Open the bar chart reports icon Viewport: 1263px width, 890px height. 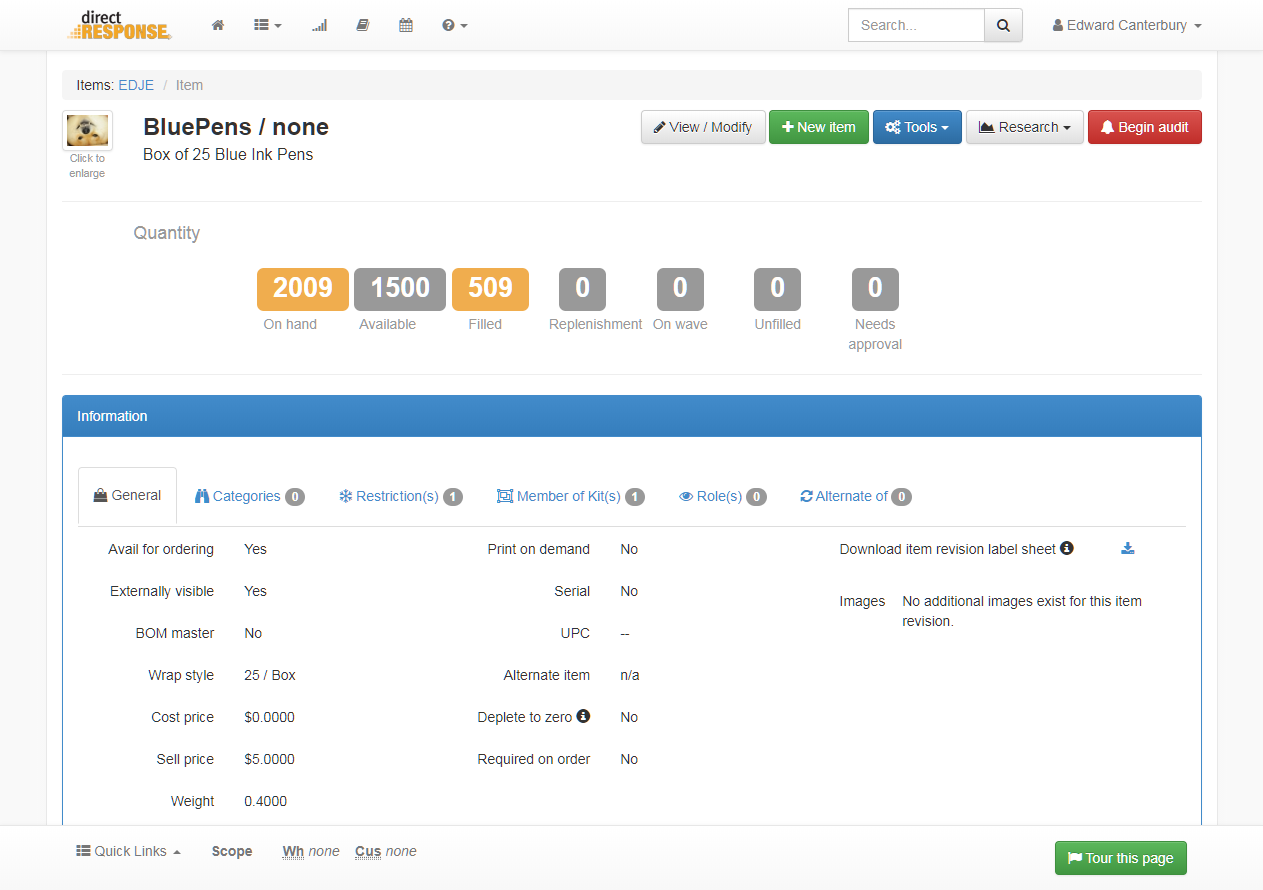(x=319, y=25)
